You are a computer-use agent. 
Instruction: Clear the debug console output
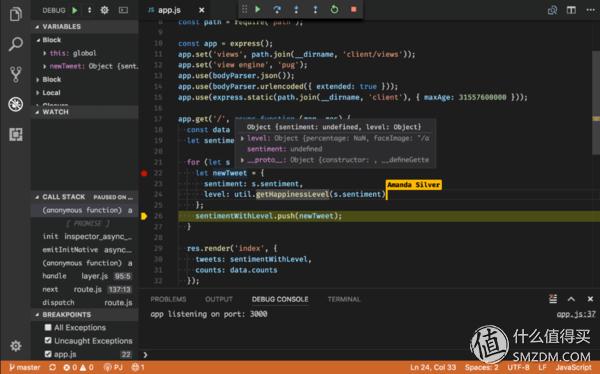click(x=553, y=299)
